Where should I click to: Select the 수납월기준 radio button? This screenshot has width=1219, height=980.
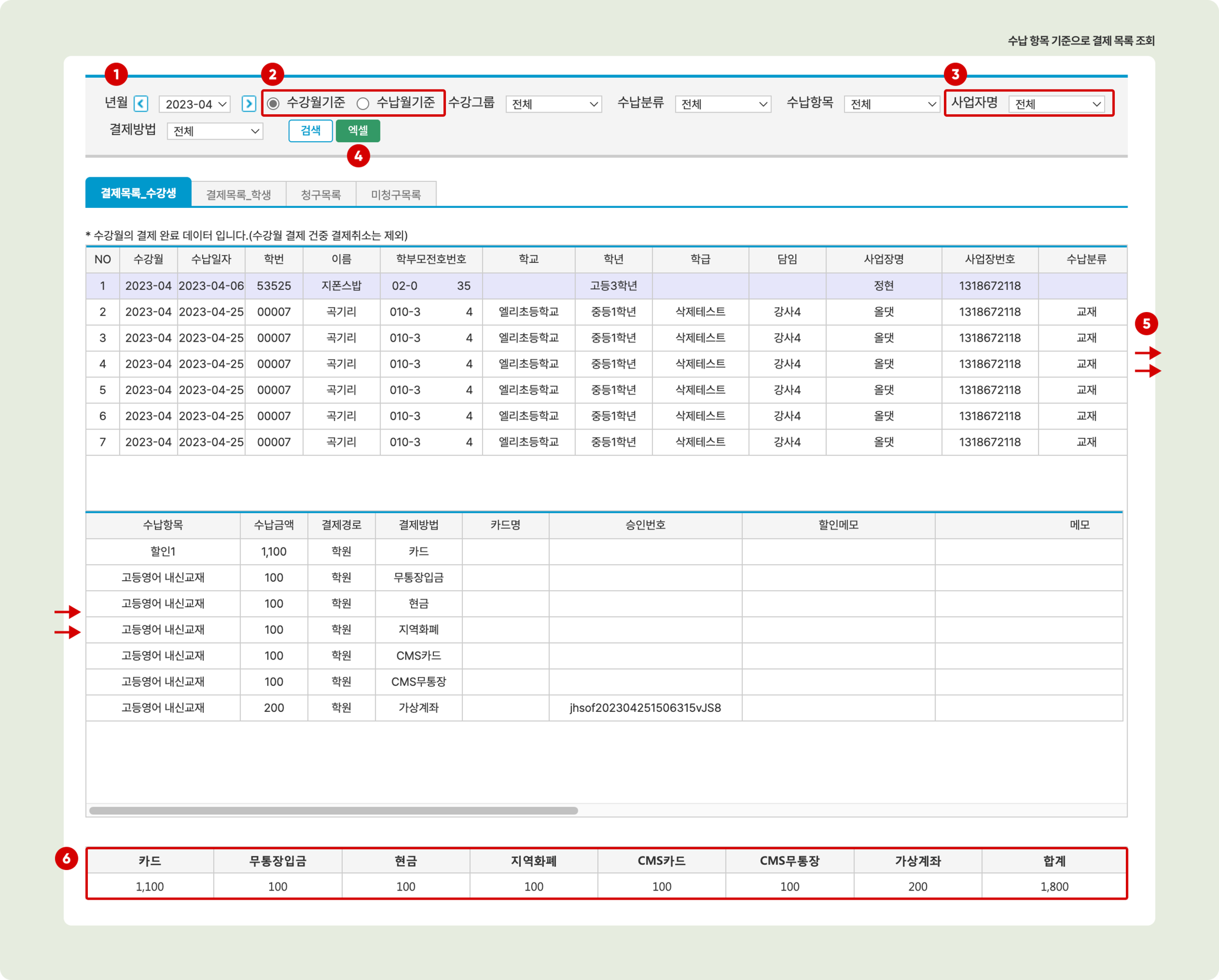point(363,103)
